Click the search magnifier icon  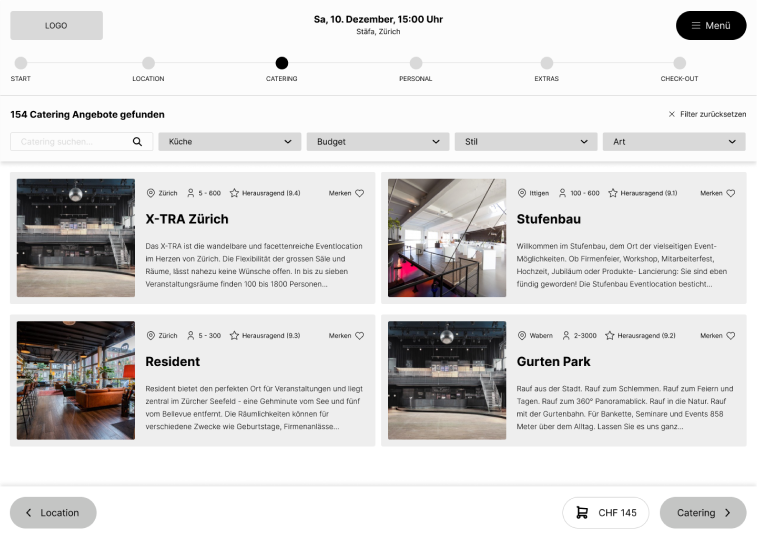point(137,142)
